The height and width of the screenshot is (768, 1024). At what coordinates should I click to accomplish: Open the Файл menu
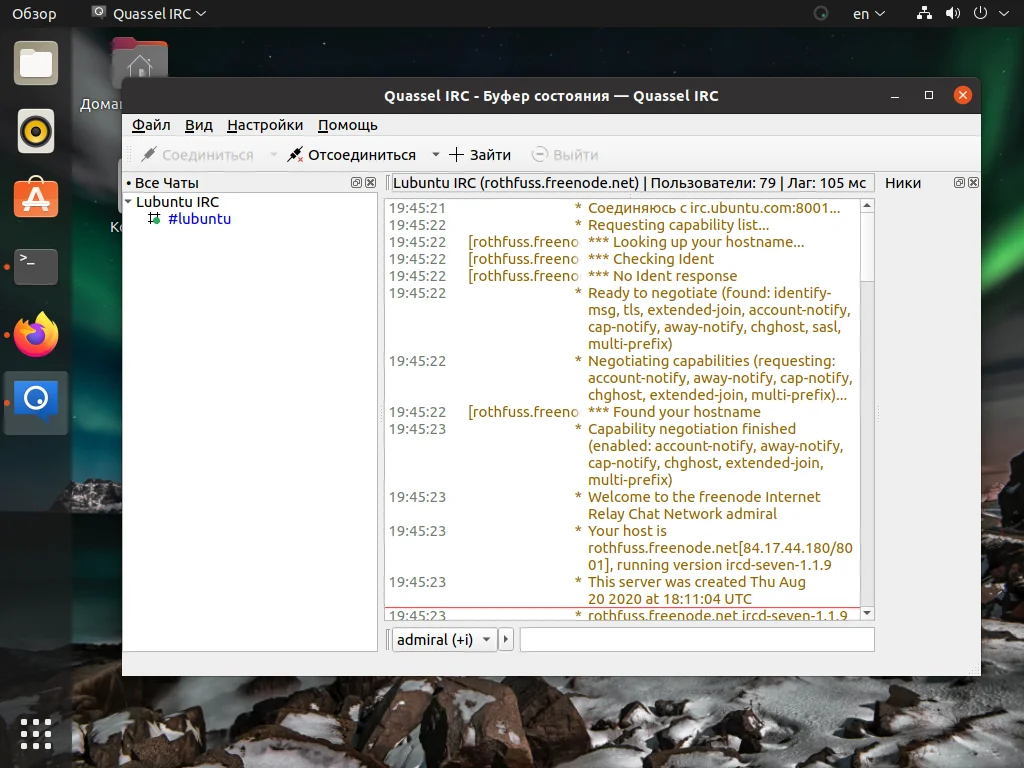[151, 125]
